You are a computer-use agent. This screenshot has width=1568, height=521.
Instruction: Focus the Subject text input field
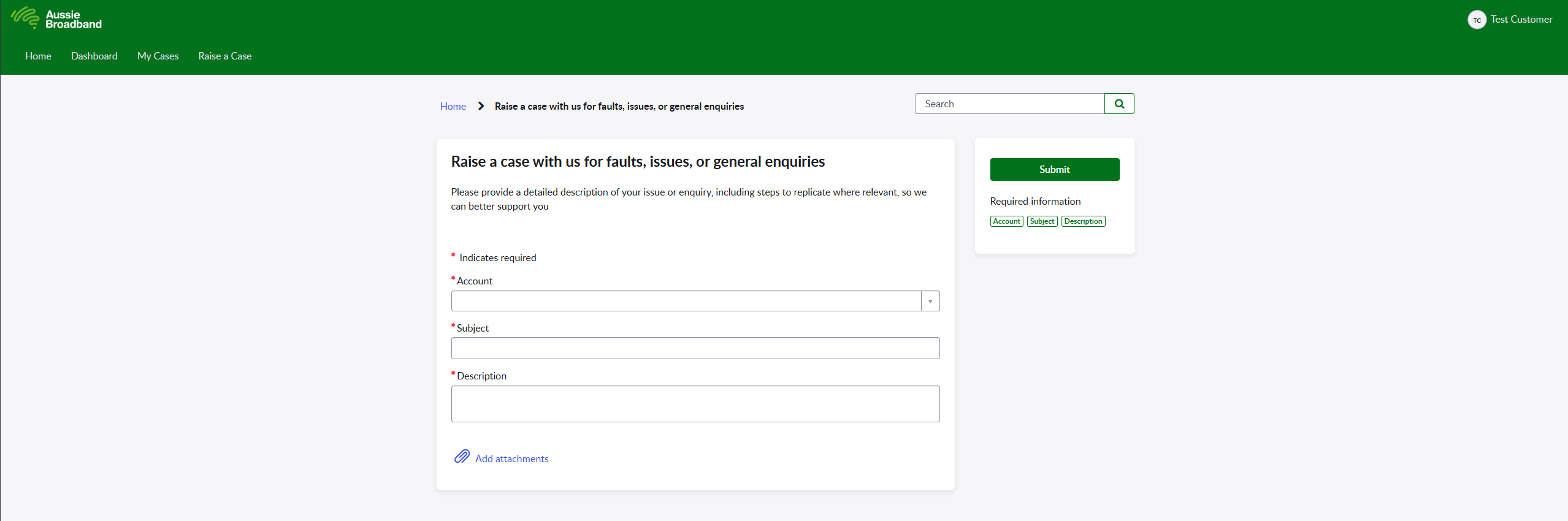coord(695,348)
